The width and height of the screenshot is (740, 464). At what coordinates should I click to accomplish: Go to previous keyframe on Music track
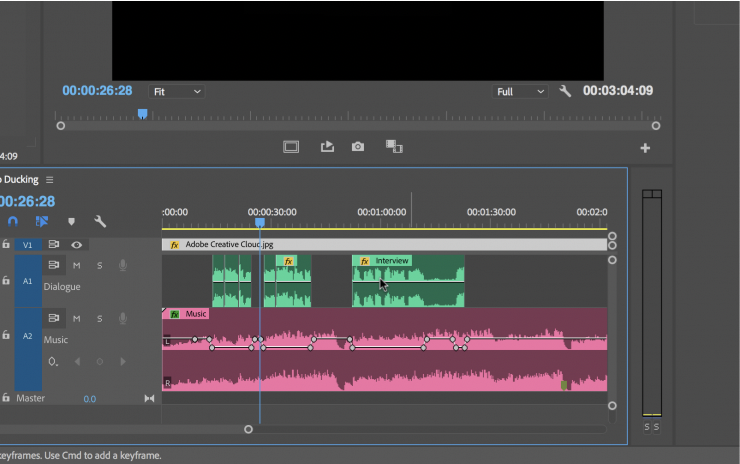tap(77, 362)
